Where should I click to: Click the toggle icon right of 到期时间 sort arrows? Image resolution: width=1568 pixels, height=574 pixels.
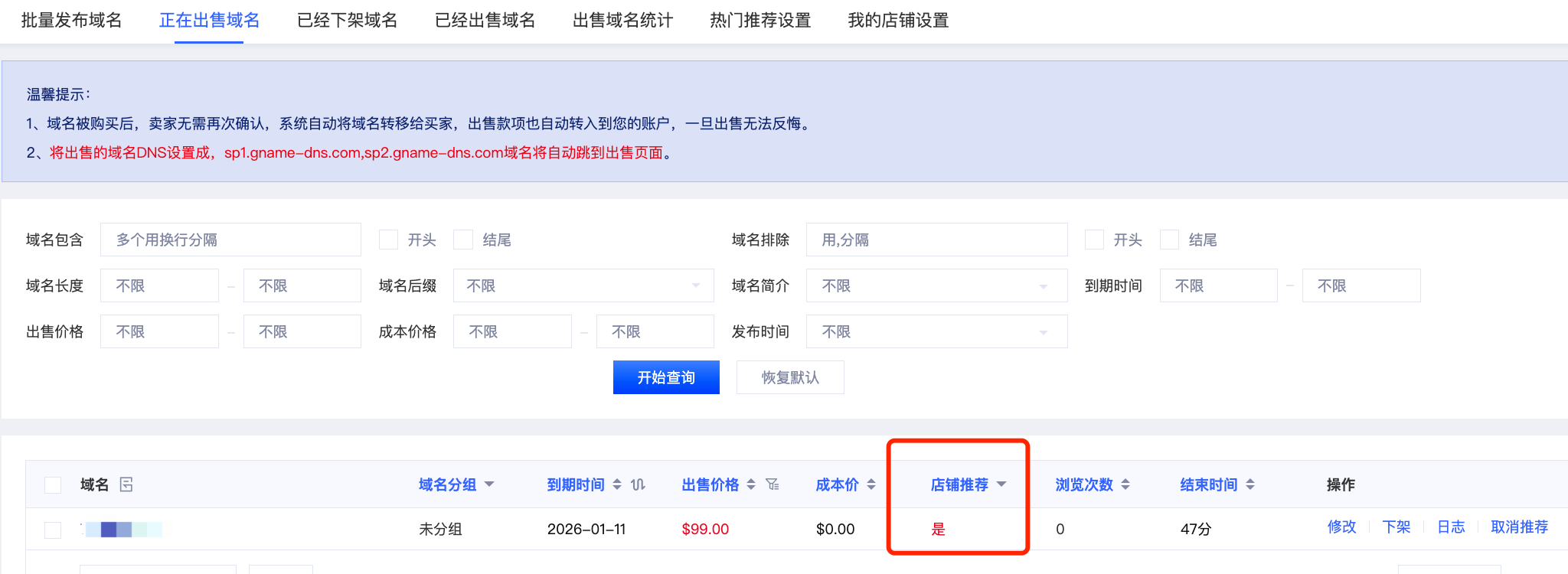(x=638, y=484)
